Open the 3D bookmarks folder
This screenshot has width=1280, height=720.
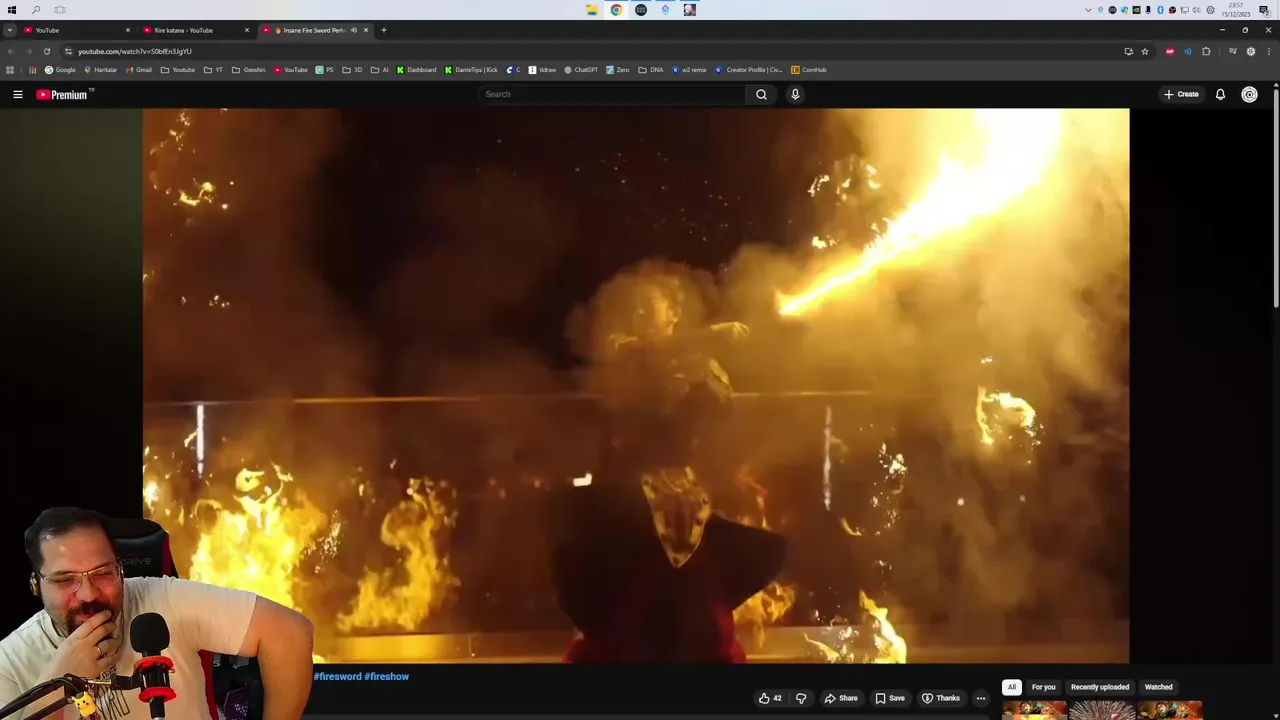coord(352,70)
